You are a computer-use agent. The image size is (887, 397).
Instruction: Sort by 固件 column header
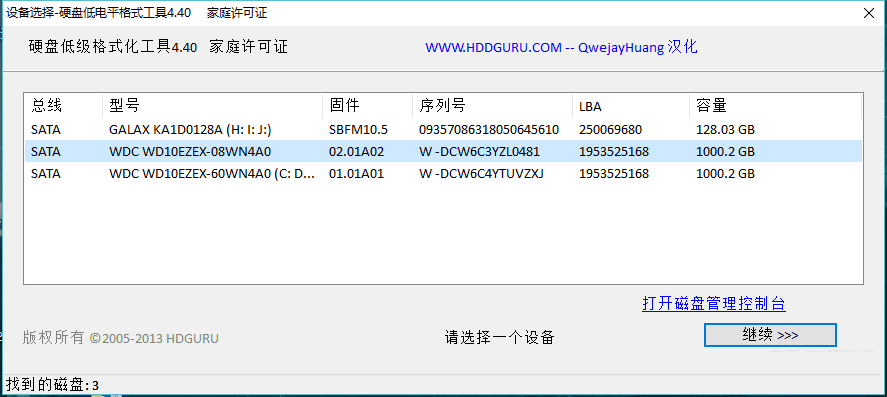point(368,105)
